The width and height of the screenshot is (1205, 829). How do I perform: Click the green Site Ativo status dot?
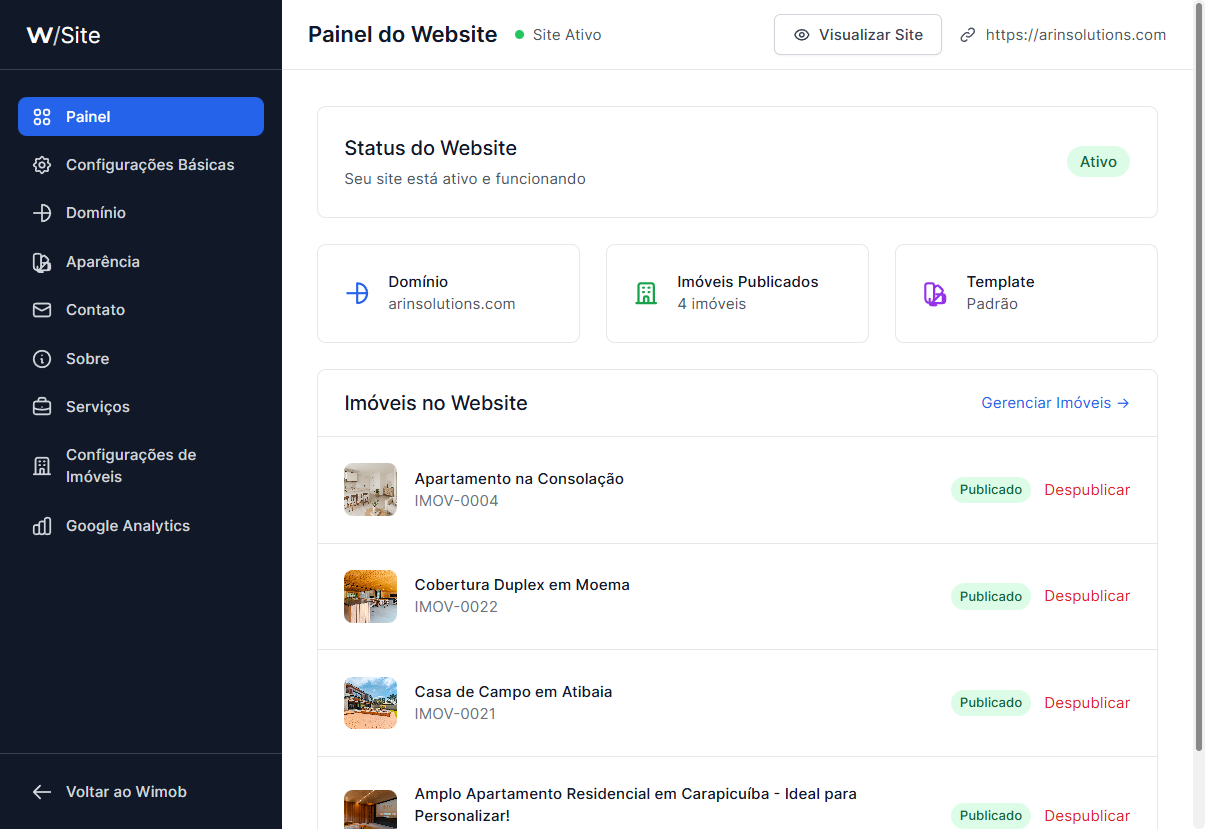[519, 35]
